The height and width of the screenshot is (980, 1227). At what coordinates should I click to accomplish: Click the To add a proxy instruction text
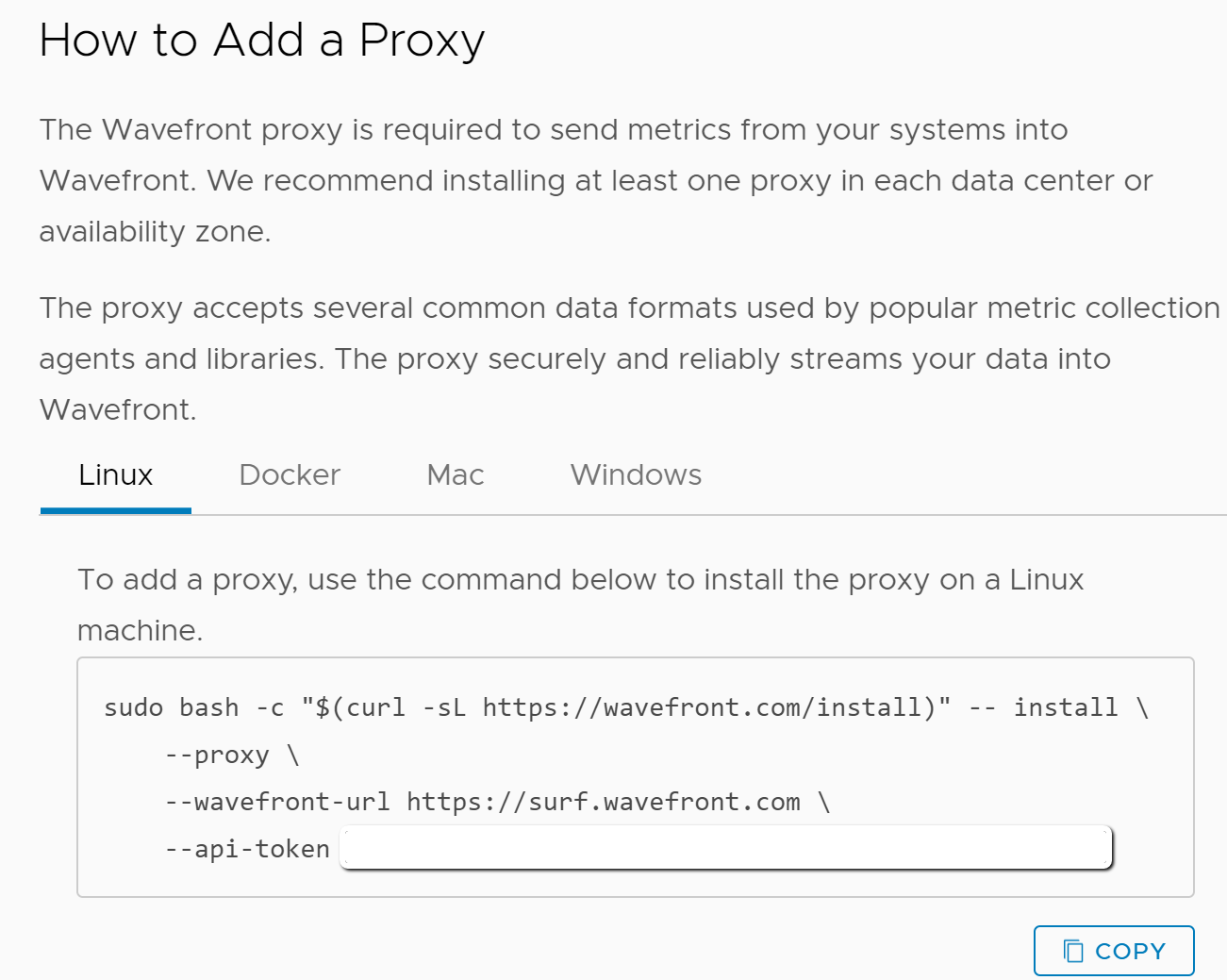[x=581, y=605]
